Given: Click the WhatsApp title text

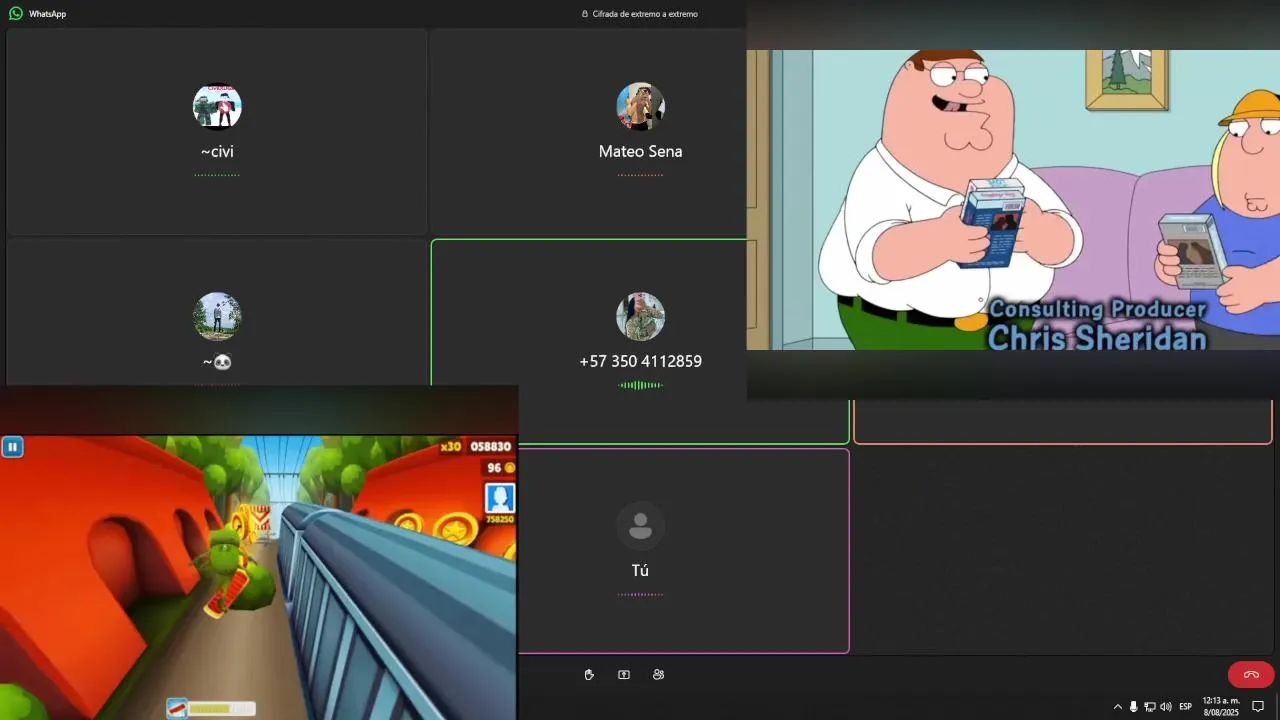Looking at the screenshot, I should (47, 14).
